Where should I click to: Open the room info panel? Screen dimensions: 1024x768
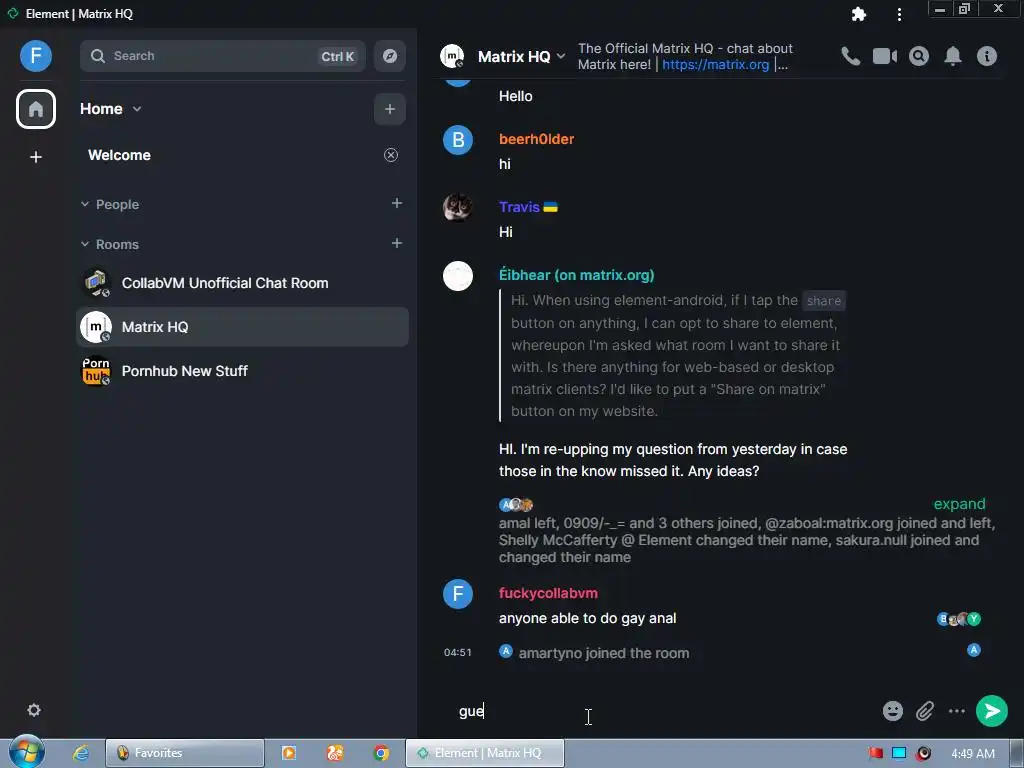(x=987, y=56)
